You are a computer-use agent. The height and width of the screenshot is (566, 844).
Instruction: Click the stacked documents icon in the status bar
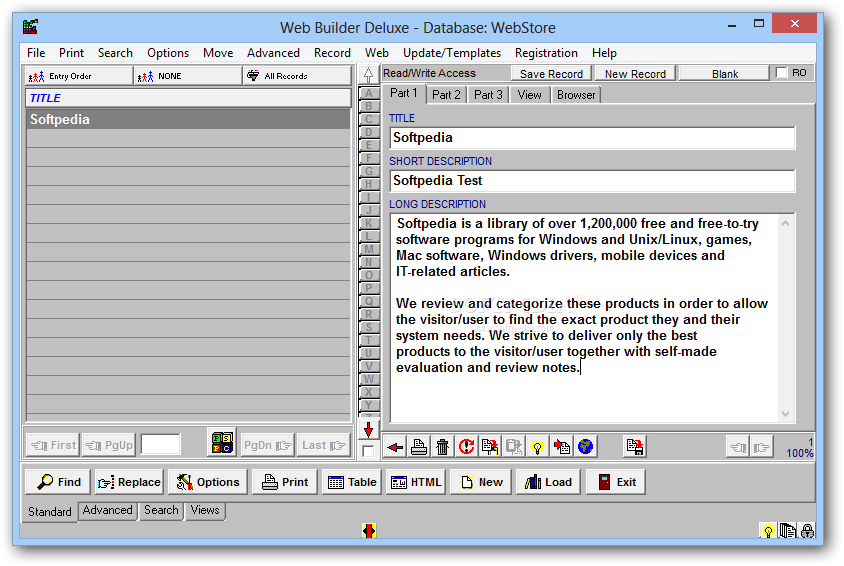[788, 531]
